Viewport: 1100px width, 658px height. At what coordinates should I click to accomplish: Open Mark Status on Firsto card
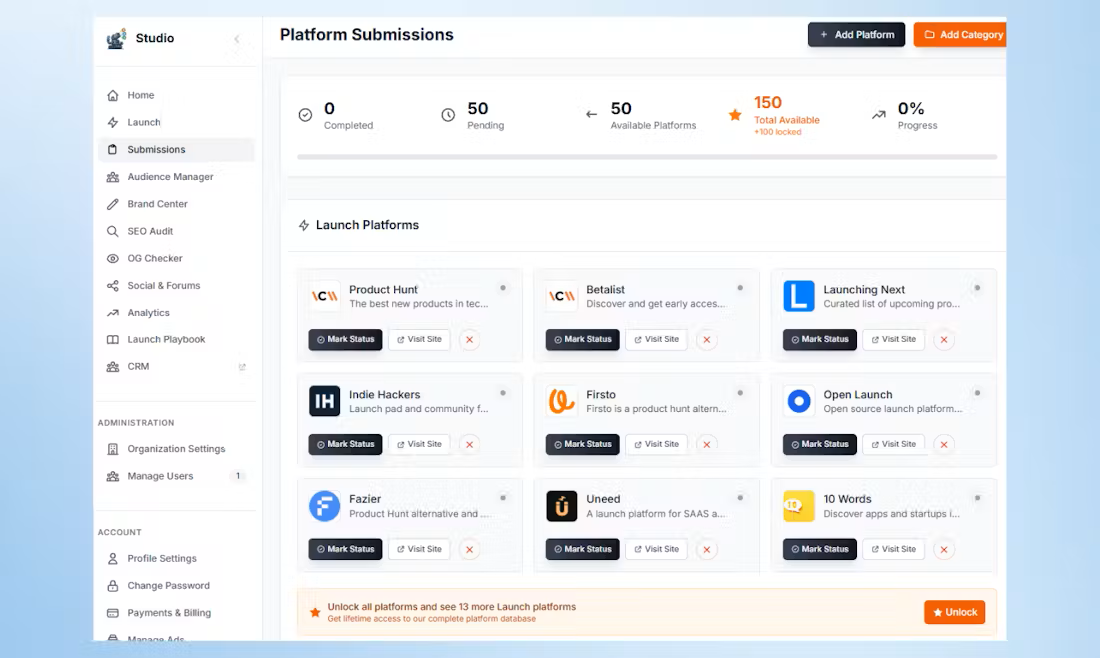582,444
